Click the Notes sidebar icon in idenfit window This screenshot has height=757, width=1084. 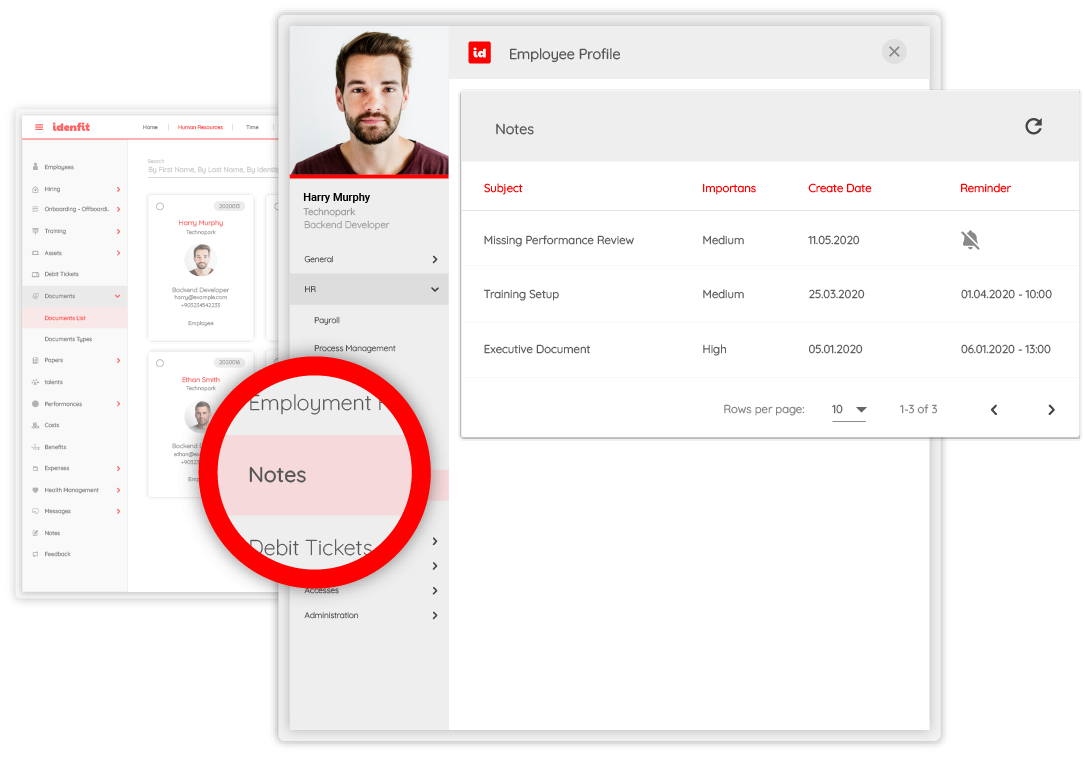pos(35,533)
